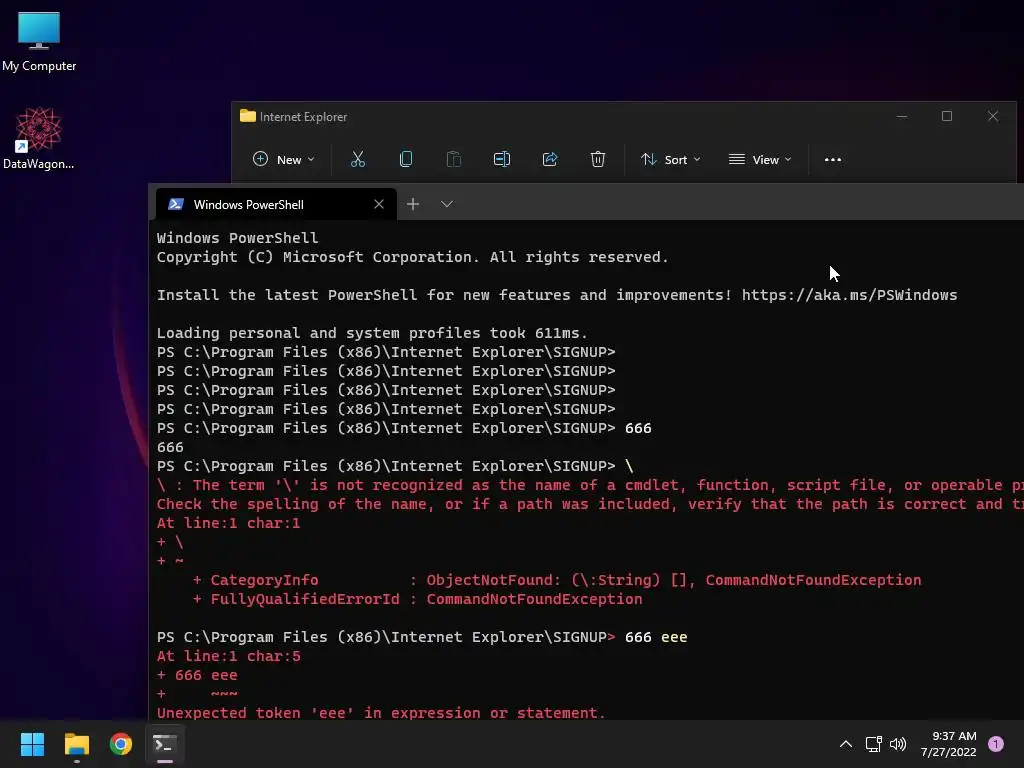
Task: Click the Terminal icon in the taskbar
Action: click(165, 744)
